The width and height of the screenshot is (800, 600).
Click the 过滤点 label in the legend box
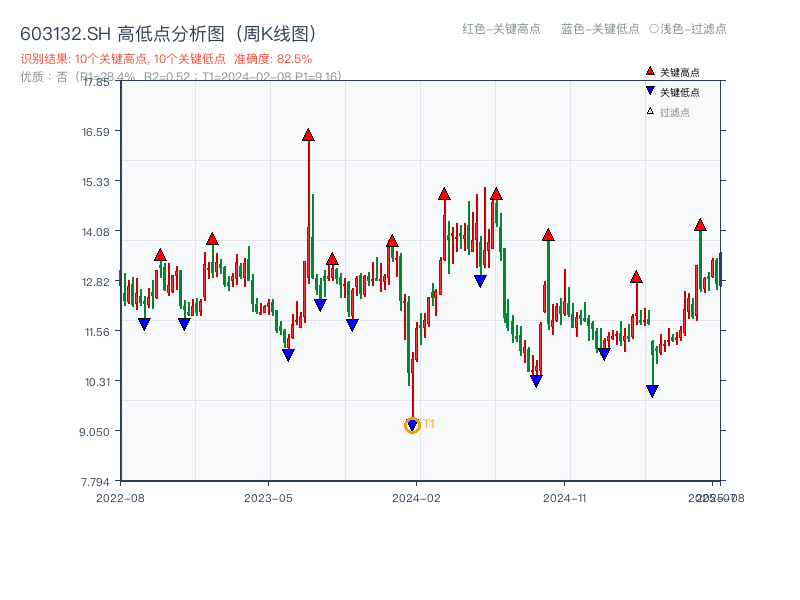(674, 112)
